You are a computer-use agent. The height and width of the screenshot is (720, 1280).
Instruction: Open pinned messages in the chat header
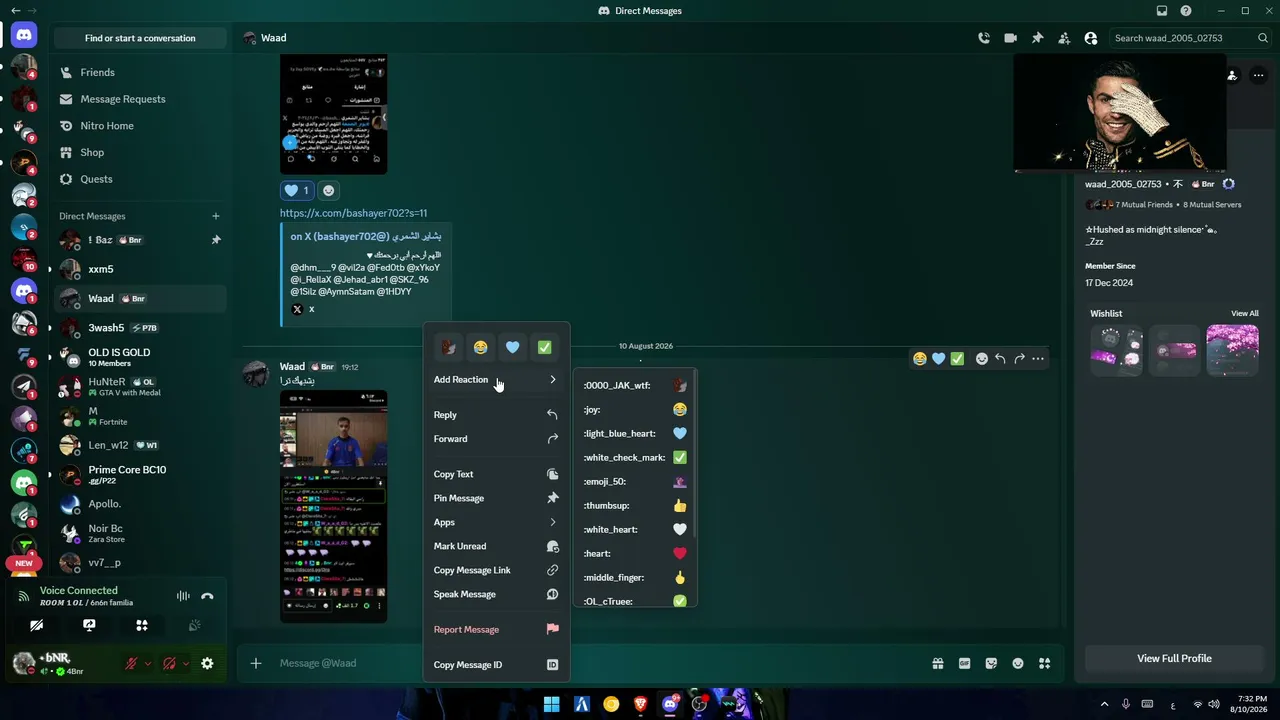[x=1037, y=38]
